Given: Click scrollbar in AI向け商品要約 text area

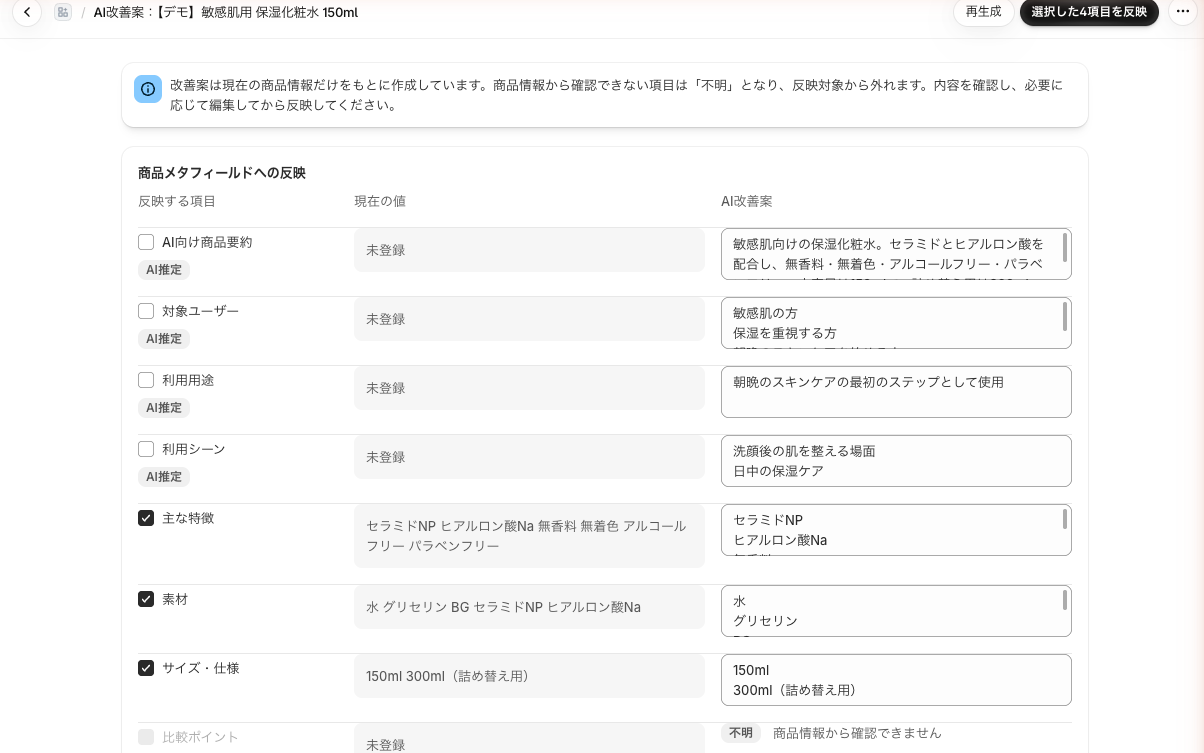Looking at the screenshot, I should pos(1065,247).
